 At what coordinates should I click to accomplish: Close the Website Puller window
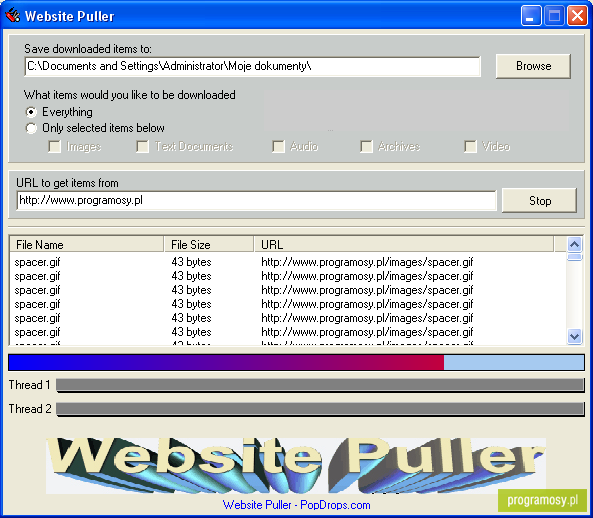tap(577, 16)
